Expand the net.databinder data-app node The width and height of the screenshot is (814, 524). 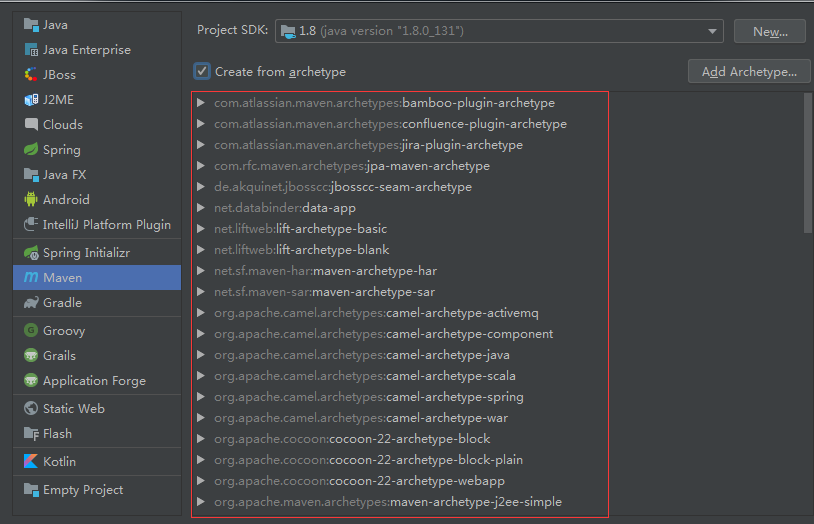pos(201,208)
